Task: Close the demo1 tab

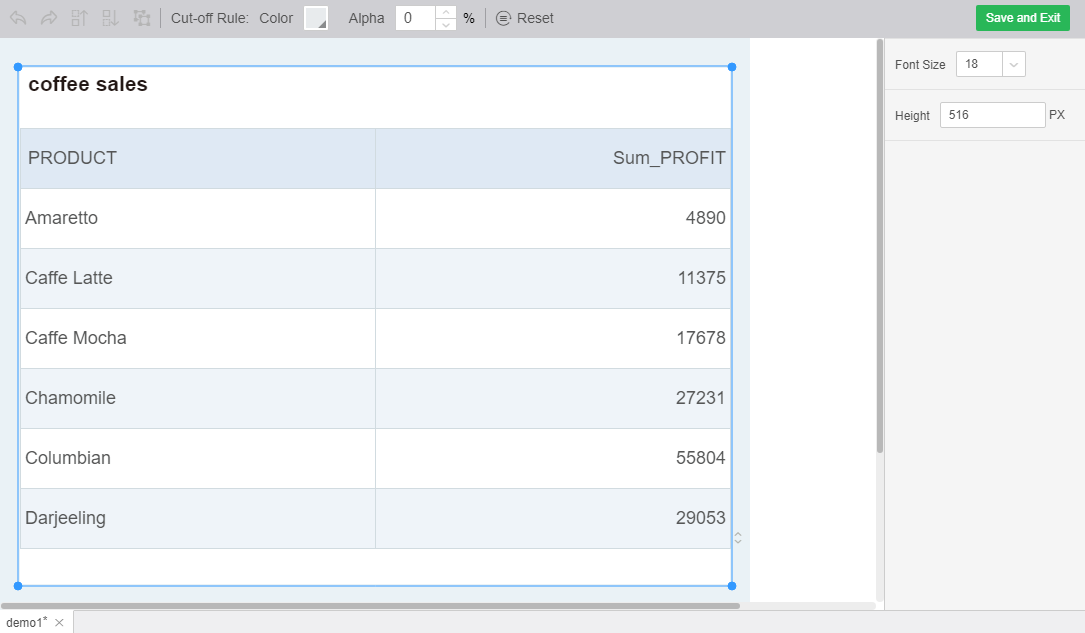Action: click(x=59, y=623)
